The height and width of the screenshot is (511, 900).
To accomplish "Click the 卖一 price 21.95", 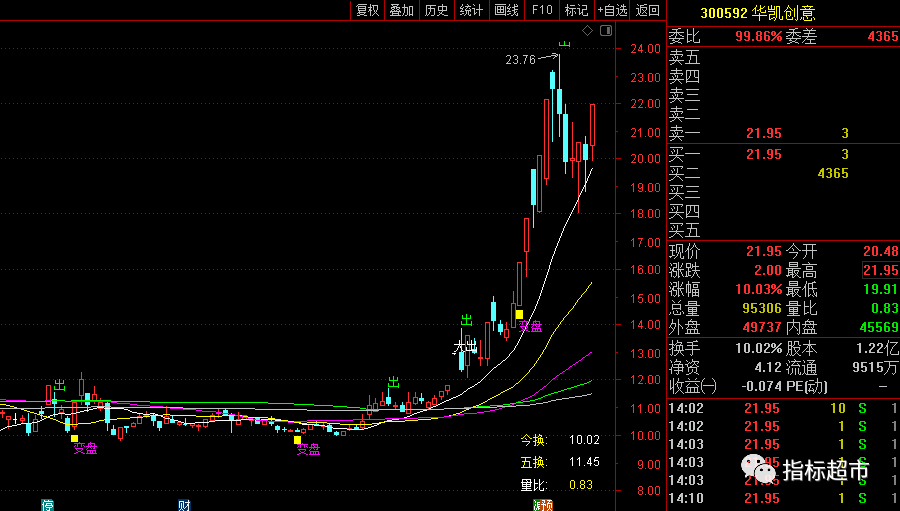I will tap(763, 133).
